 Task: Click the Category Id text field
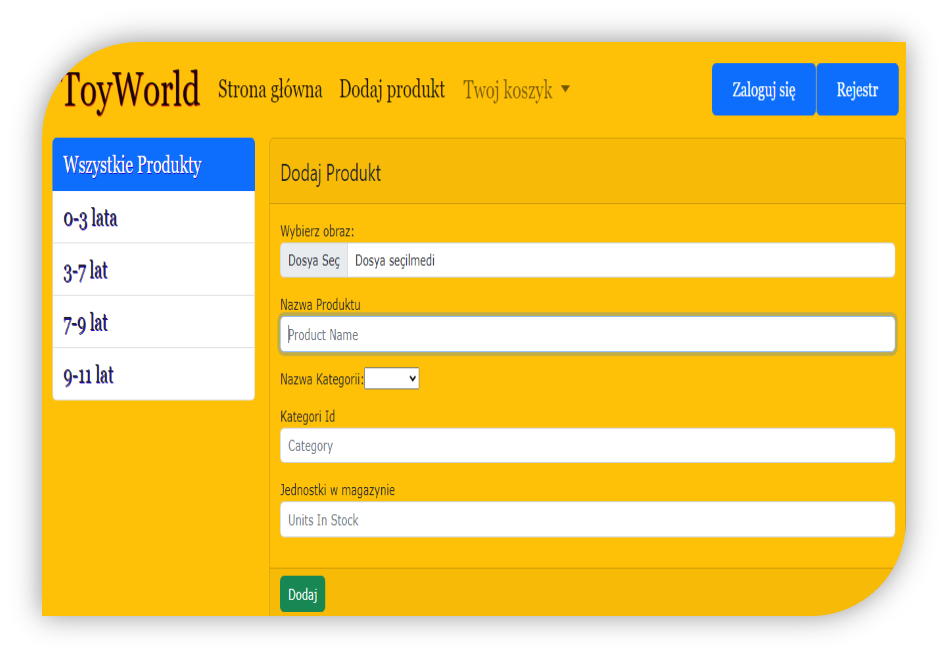(586, 445)
